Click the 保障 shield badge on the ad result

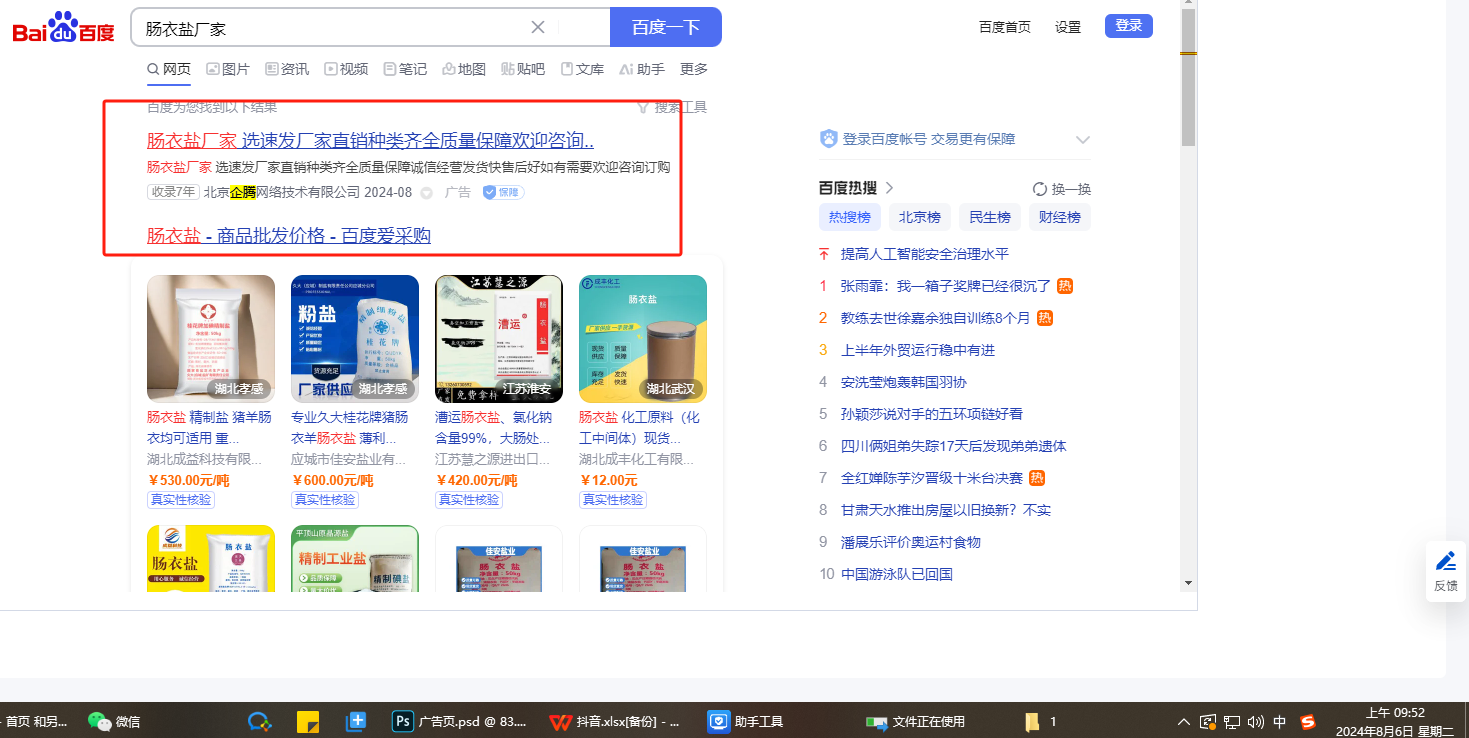tap(504, 192)
